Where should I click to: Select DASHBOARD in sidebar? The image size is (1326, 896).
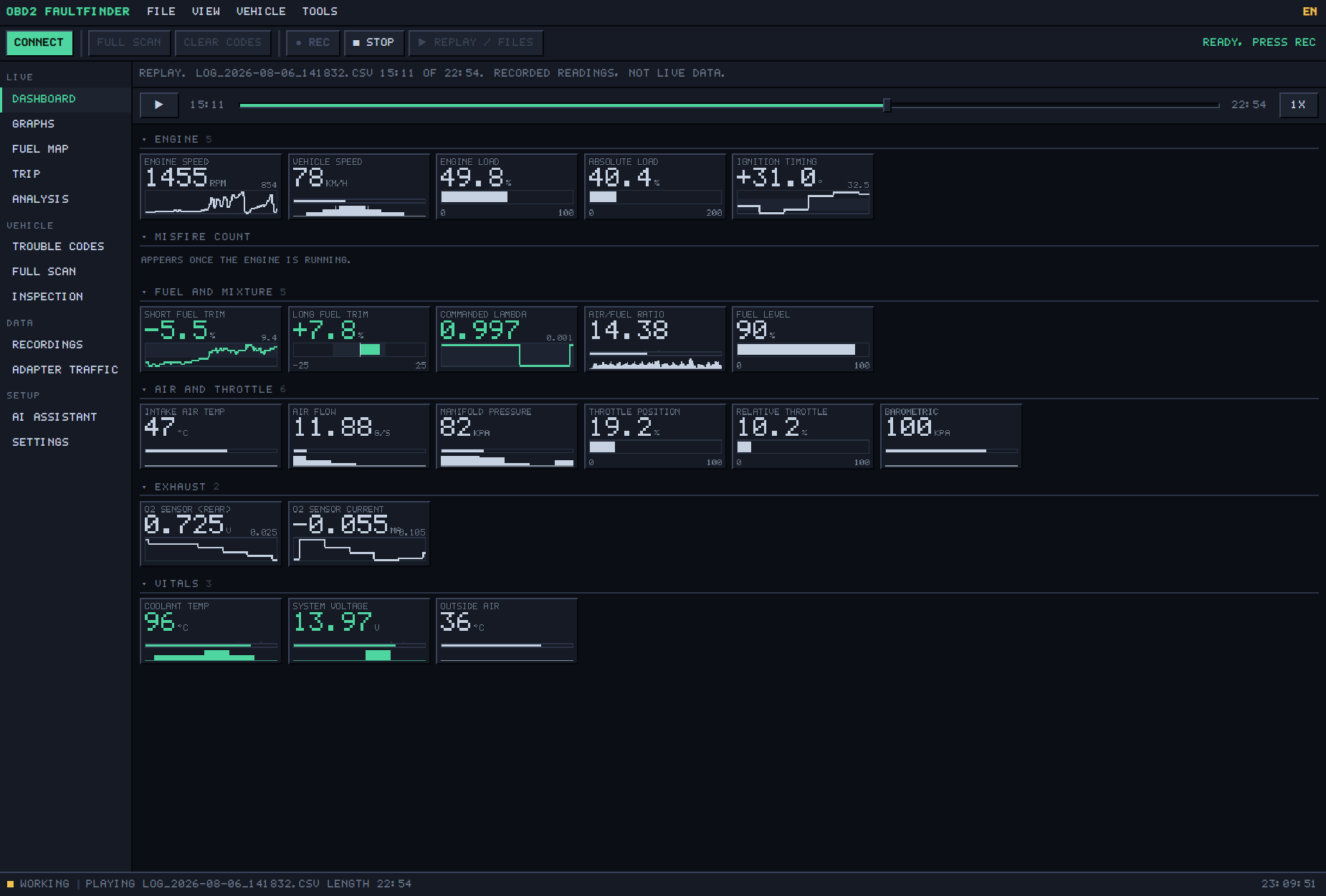(65, 99)
